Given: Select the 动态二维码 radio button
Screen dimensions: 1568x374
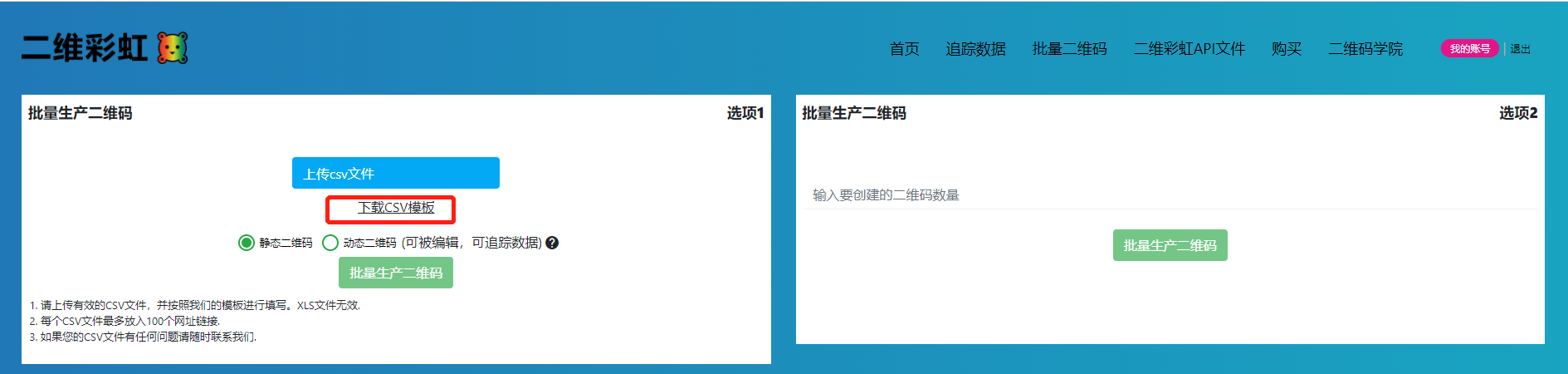Looking at the screenshot, I should click(x=330, y=243).
